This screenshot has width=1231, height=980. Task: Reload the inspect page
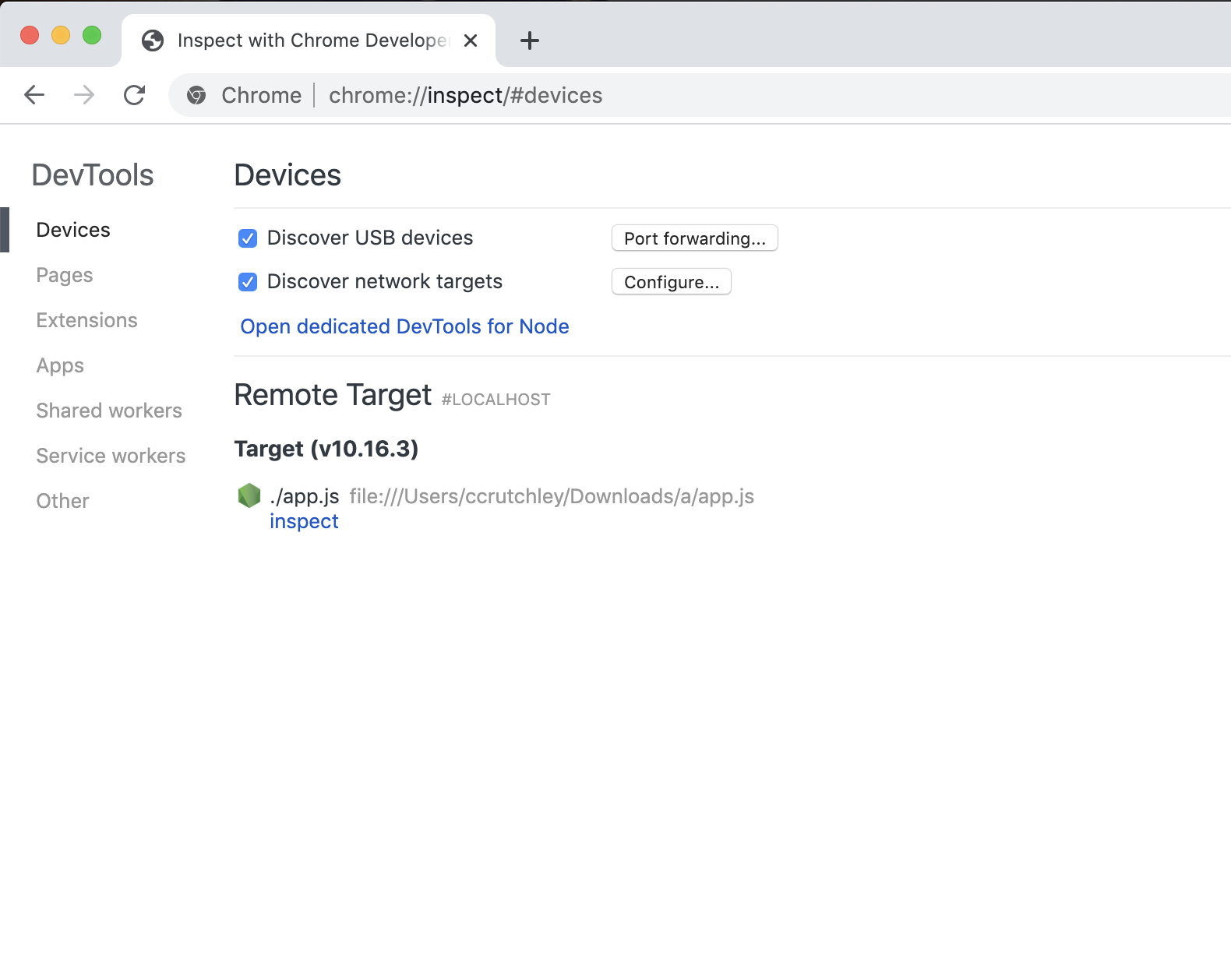pyautogui.click(x=135, y=95)
